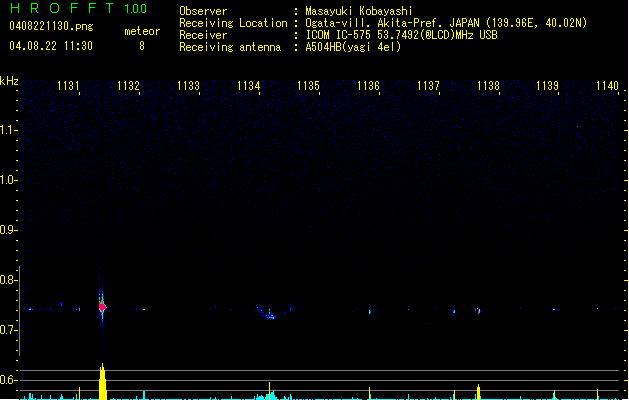
Task: Click location text Ogata-vill. Akita-Pref. JAPAN
Action: point(392,23)
